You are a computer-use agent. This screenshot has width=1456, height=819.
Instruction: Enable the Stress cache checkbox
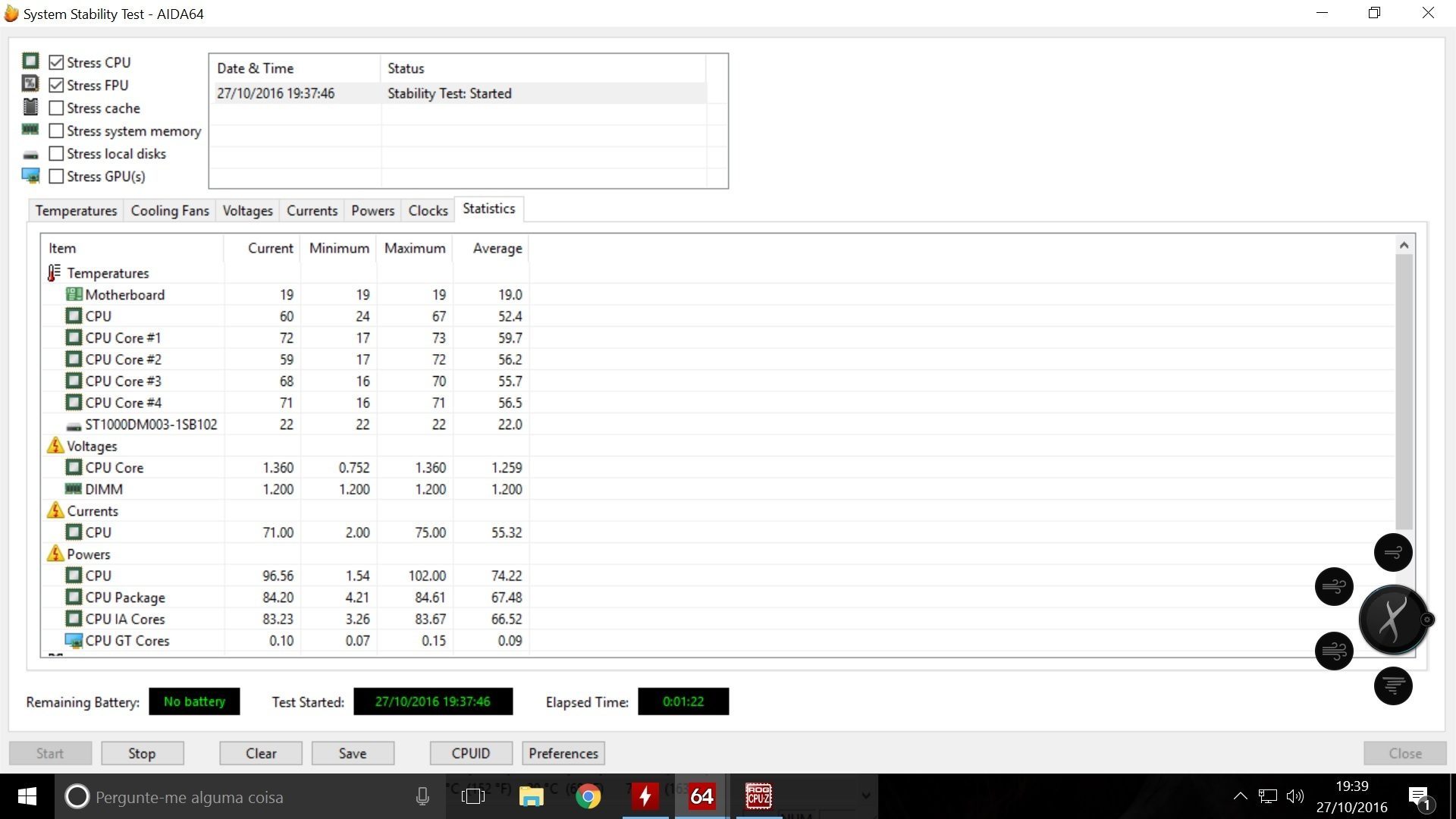pos(56,108)
